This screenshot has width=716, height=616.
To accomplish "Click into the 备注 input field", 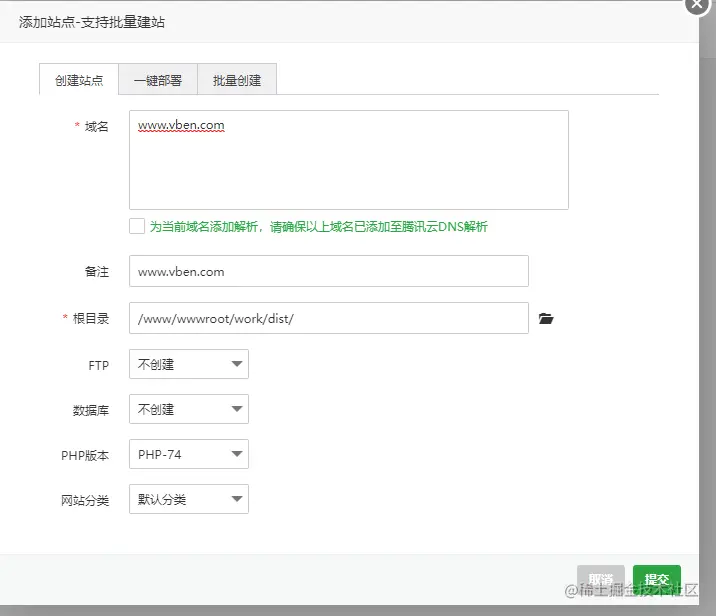I will (329, 271).
